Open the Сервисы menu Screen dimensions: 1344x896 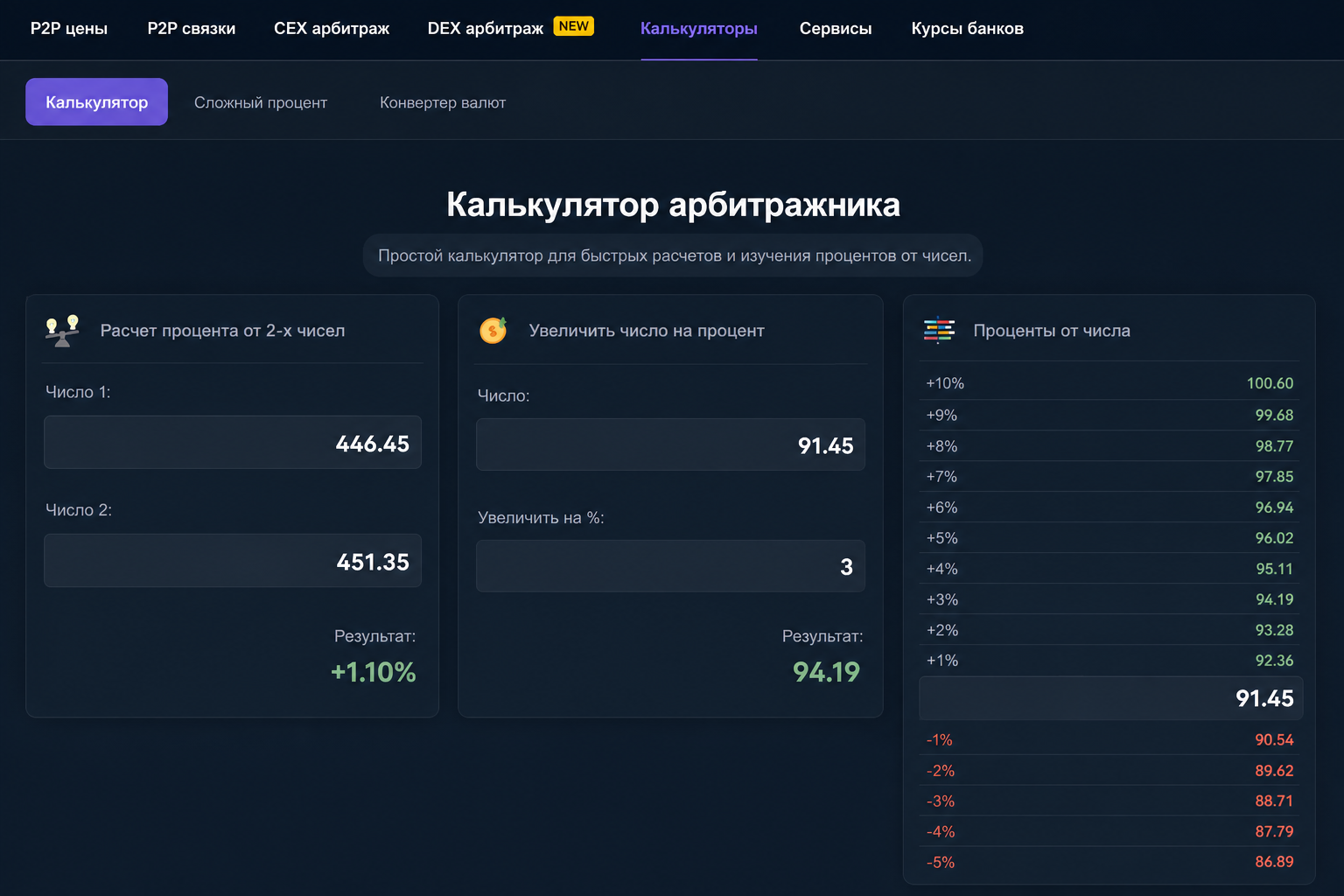(836, 28)
